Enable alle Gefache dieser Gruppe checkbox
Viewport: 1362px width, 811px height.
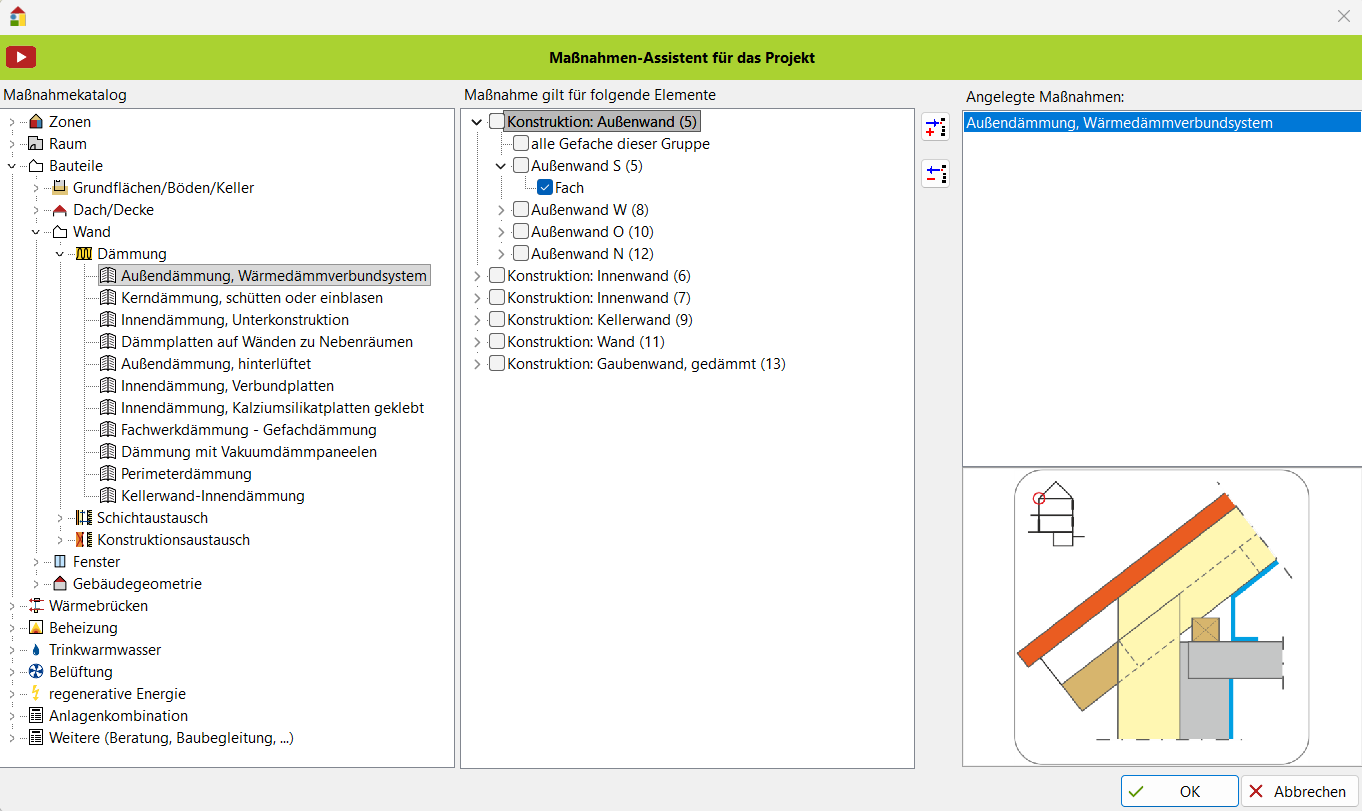point(521,144)
